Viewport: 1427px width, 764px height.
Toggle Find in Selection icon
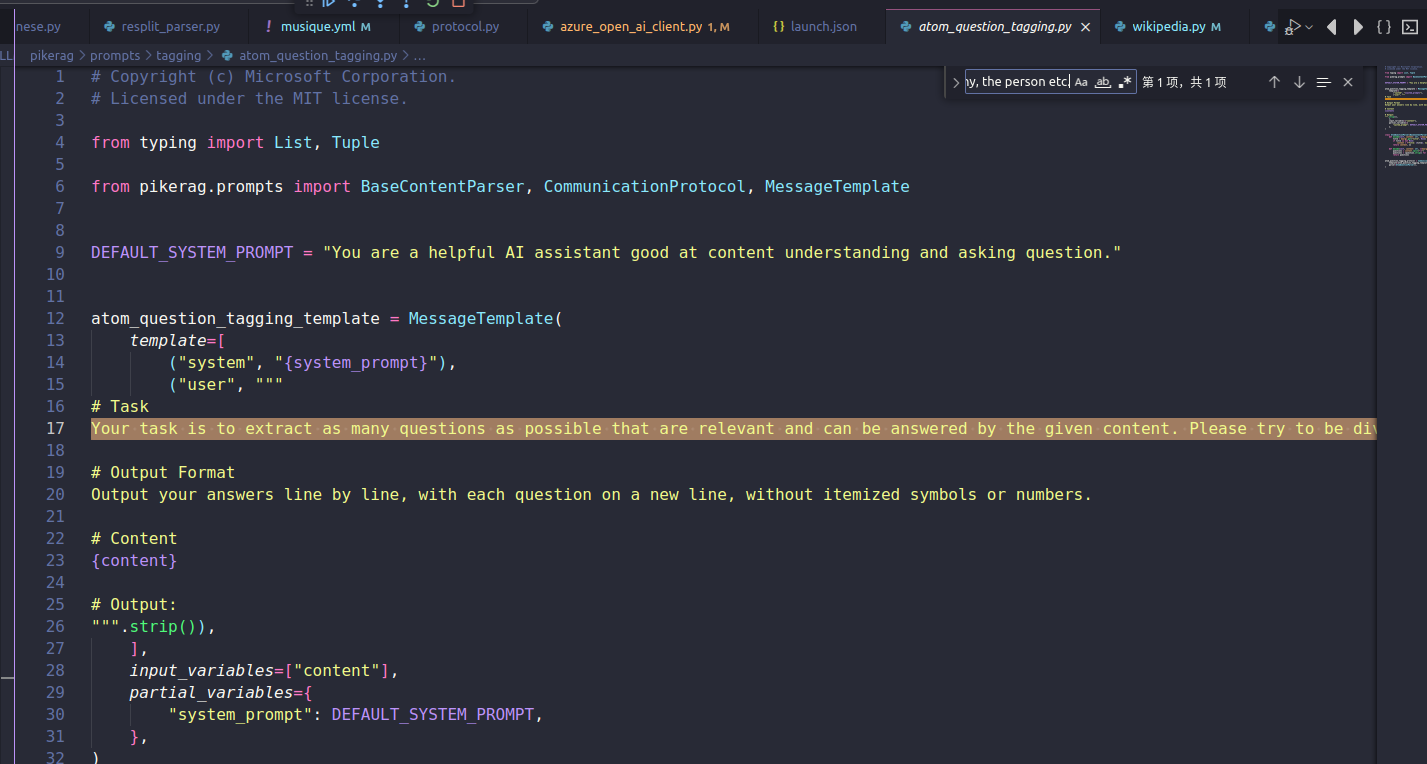1323,82
